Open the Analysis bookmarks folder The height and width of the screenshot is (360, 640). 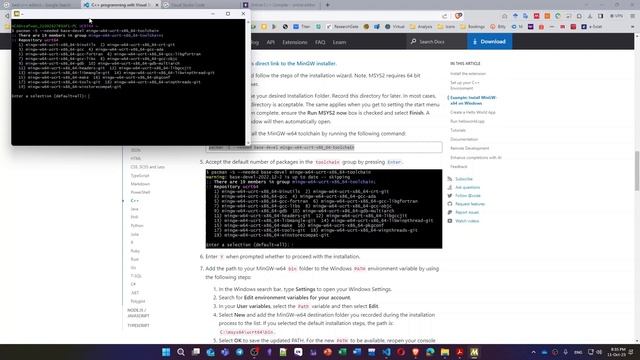421,27
